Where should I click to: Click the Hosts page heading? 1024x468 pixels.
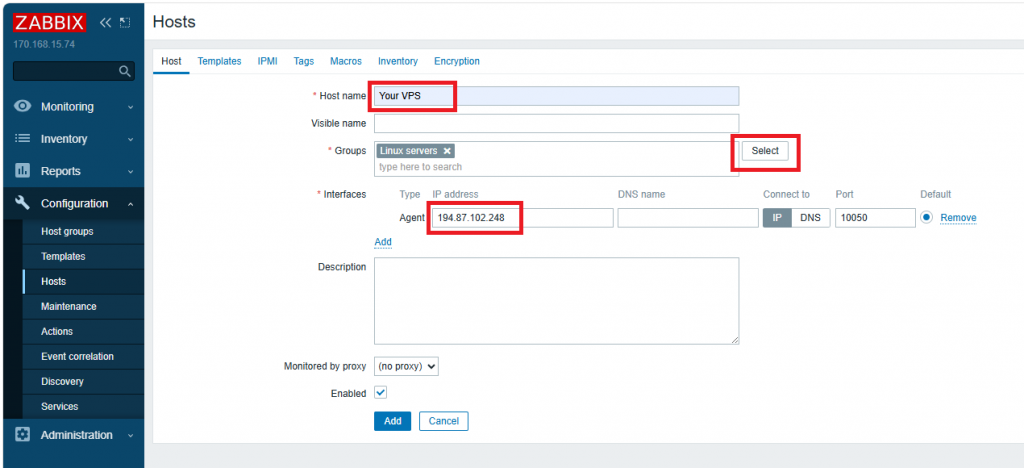click(x=174, y=22)
